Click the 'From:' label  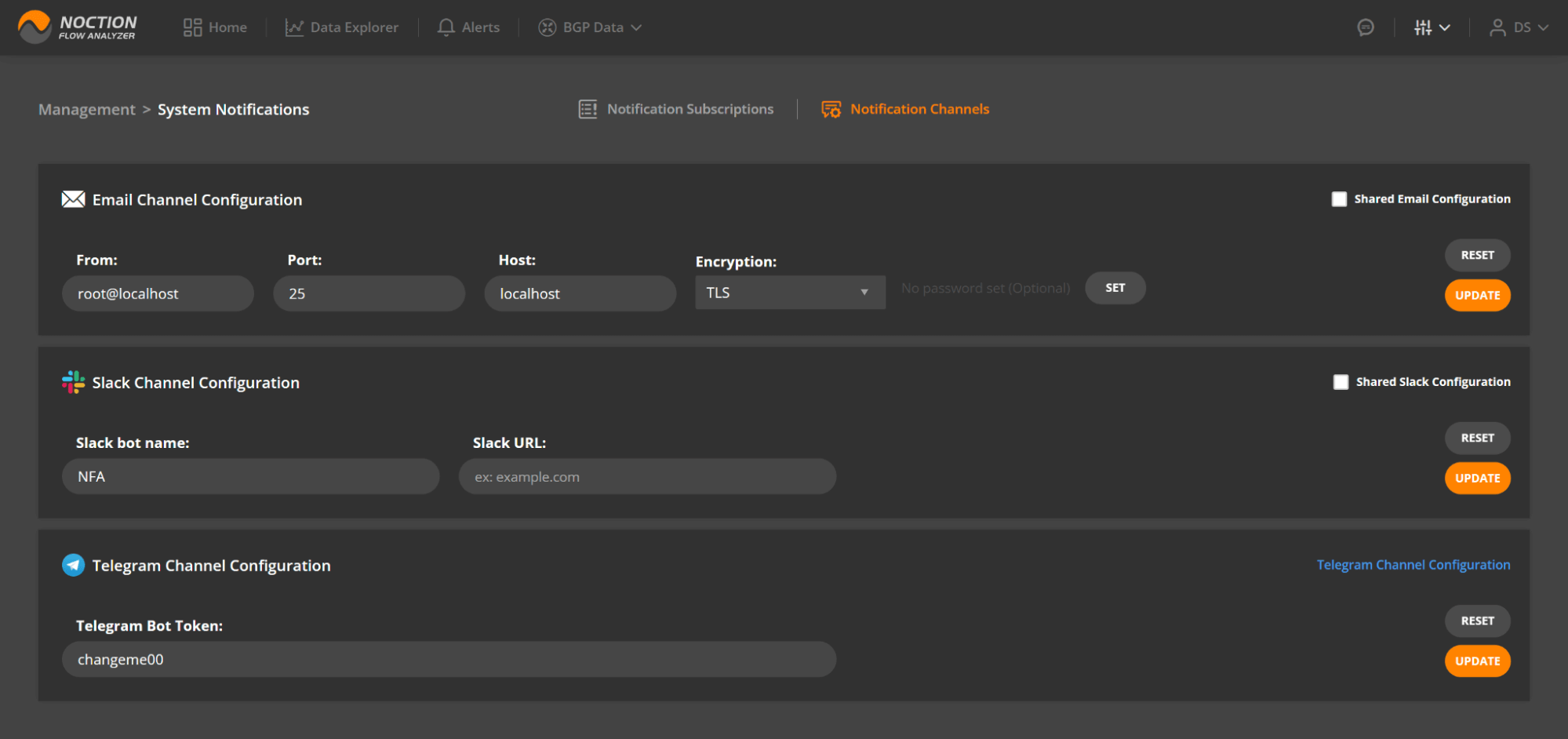[96, 260]
